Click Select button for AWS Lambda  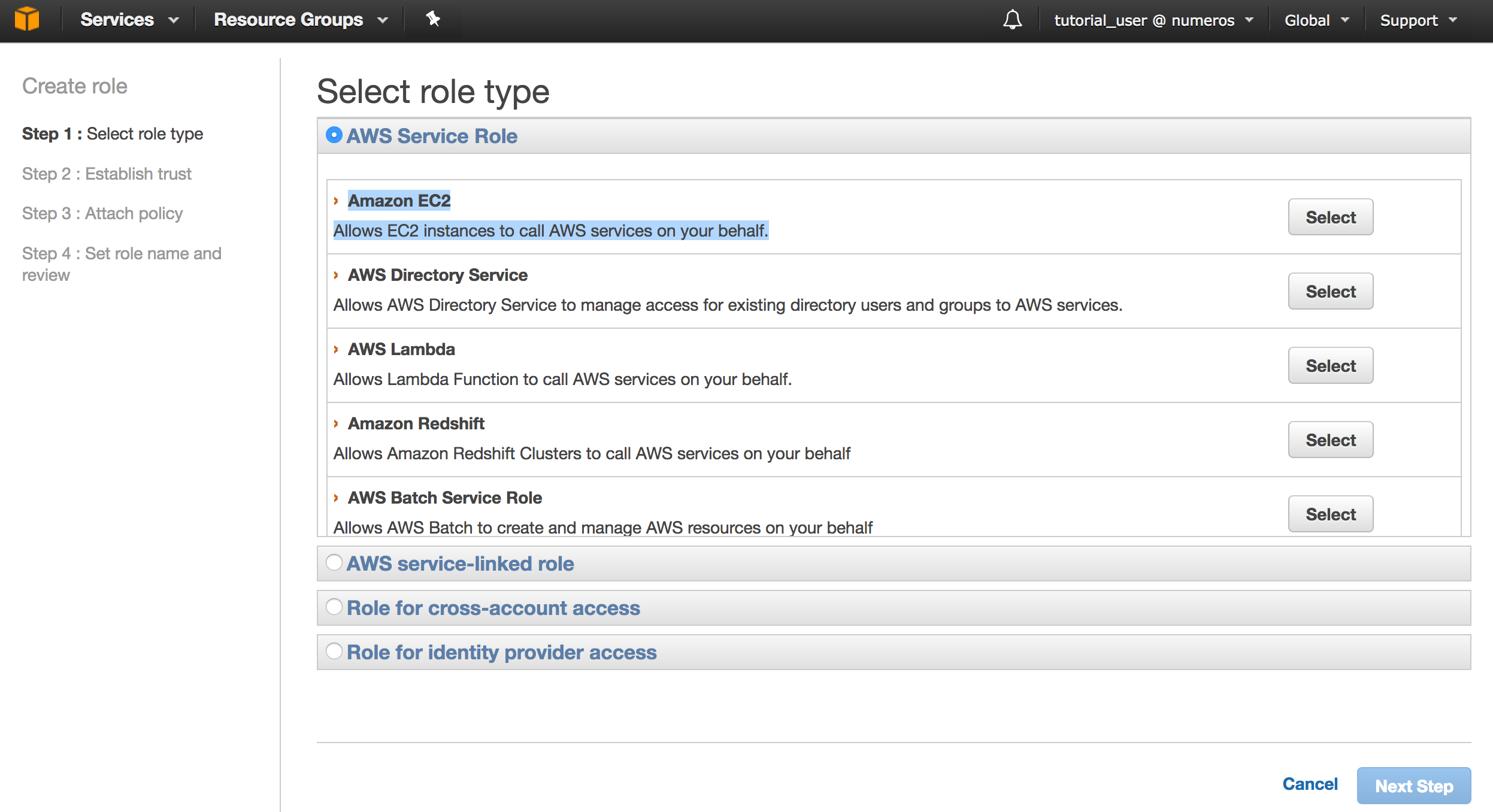click(x=1330, y=365)
